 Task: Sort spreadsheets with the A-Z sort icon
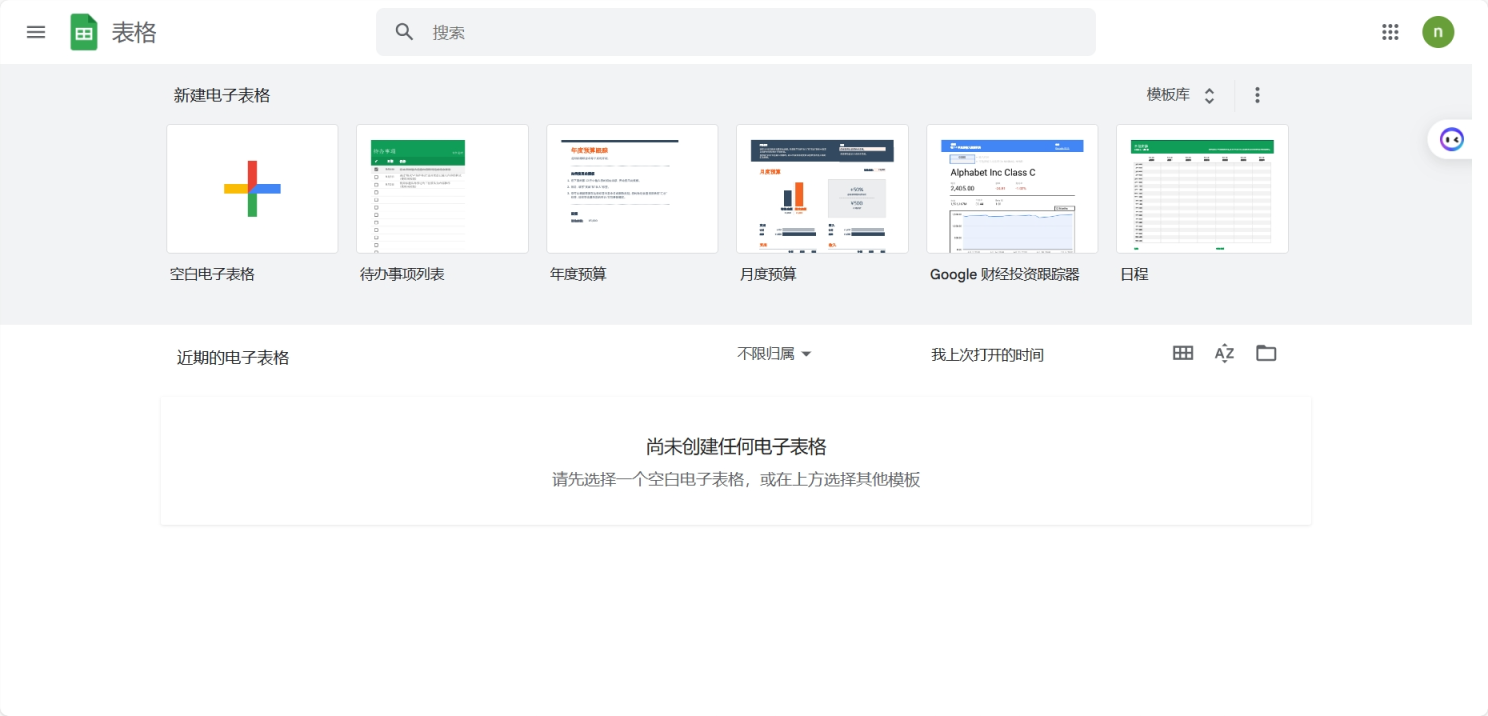coord(1223,353)
